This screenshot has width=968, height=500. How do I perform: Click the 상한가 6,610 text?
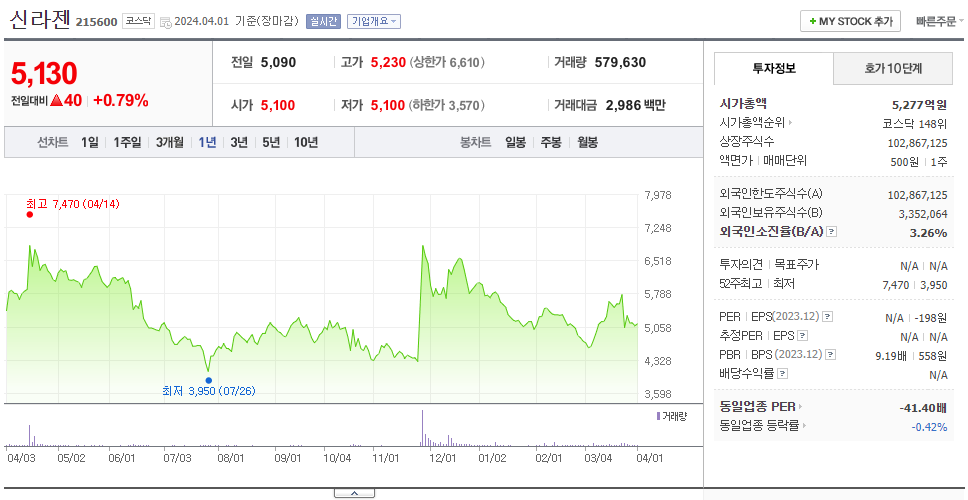(448, 62)
